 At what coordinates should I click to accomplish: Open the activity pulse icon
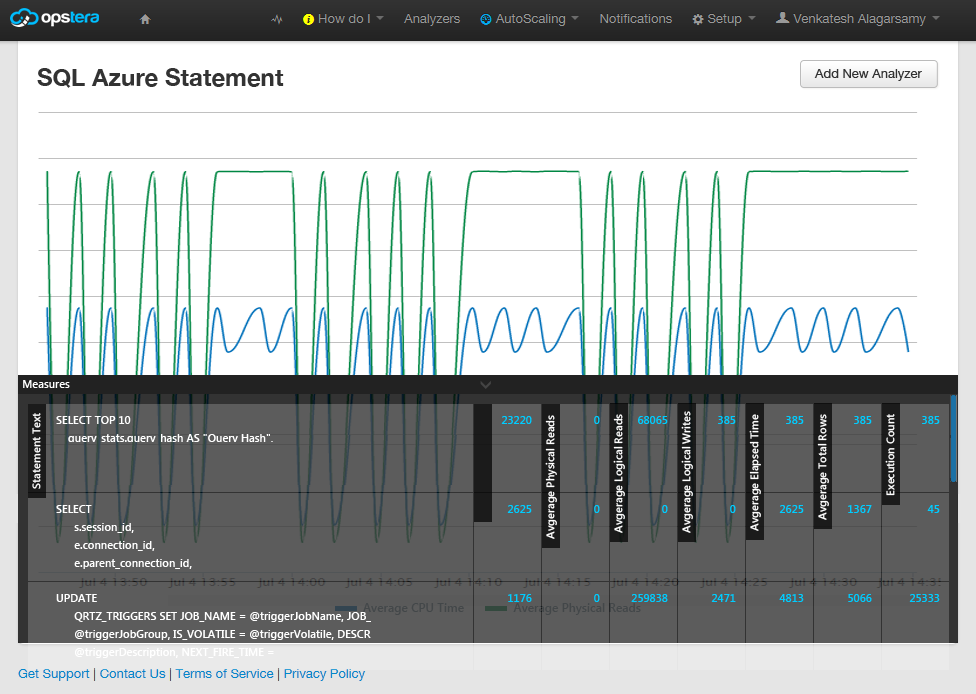coord(277,19)
